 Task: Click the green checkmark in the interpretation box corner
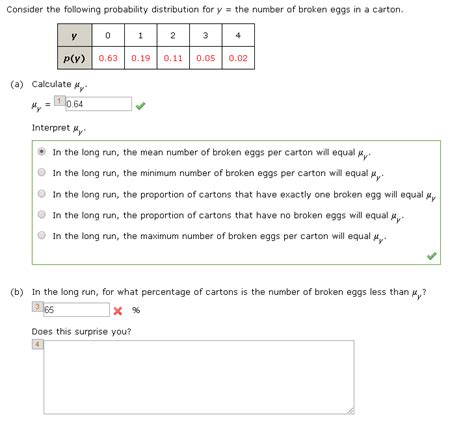[x=432, y=256]
